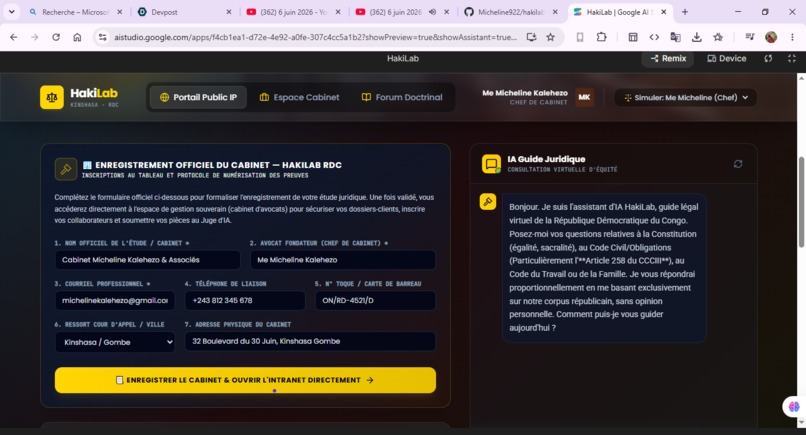Bookmark this page with star icon
The image size is (806, 435).
(551, 37)
